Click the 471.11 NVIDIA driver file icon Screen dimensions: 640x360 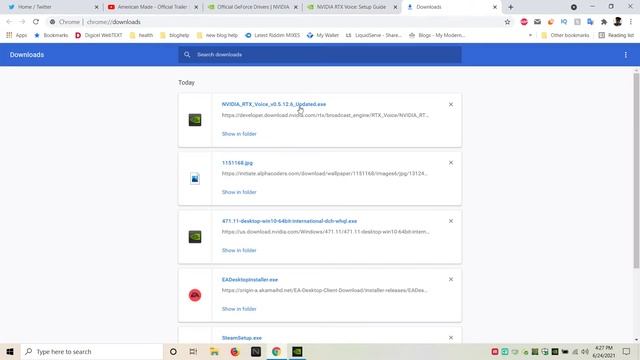(x=195, y=237)
